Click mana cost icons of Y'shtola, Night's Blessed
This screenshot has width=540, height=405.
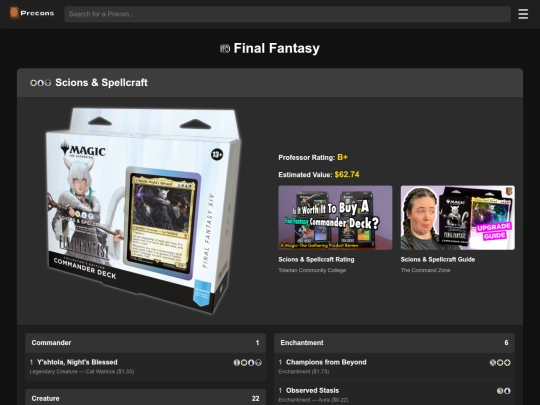point(248,363)
